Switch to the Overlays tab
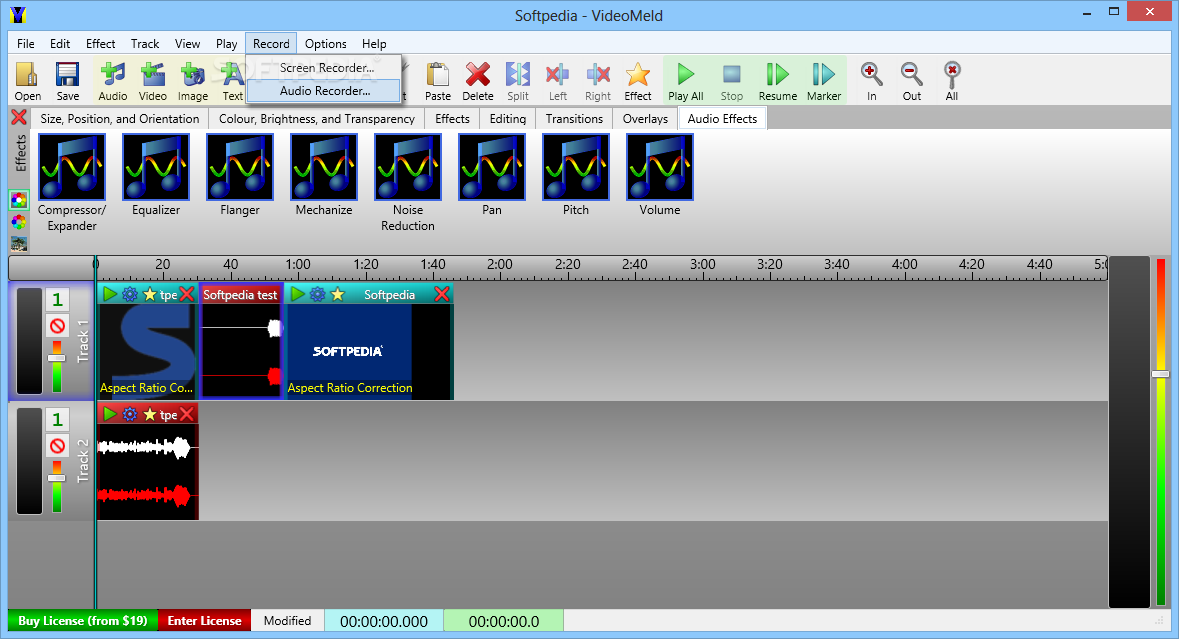This screenshot has width=1179, height=639. click(x=645, y=119)
